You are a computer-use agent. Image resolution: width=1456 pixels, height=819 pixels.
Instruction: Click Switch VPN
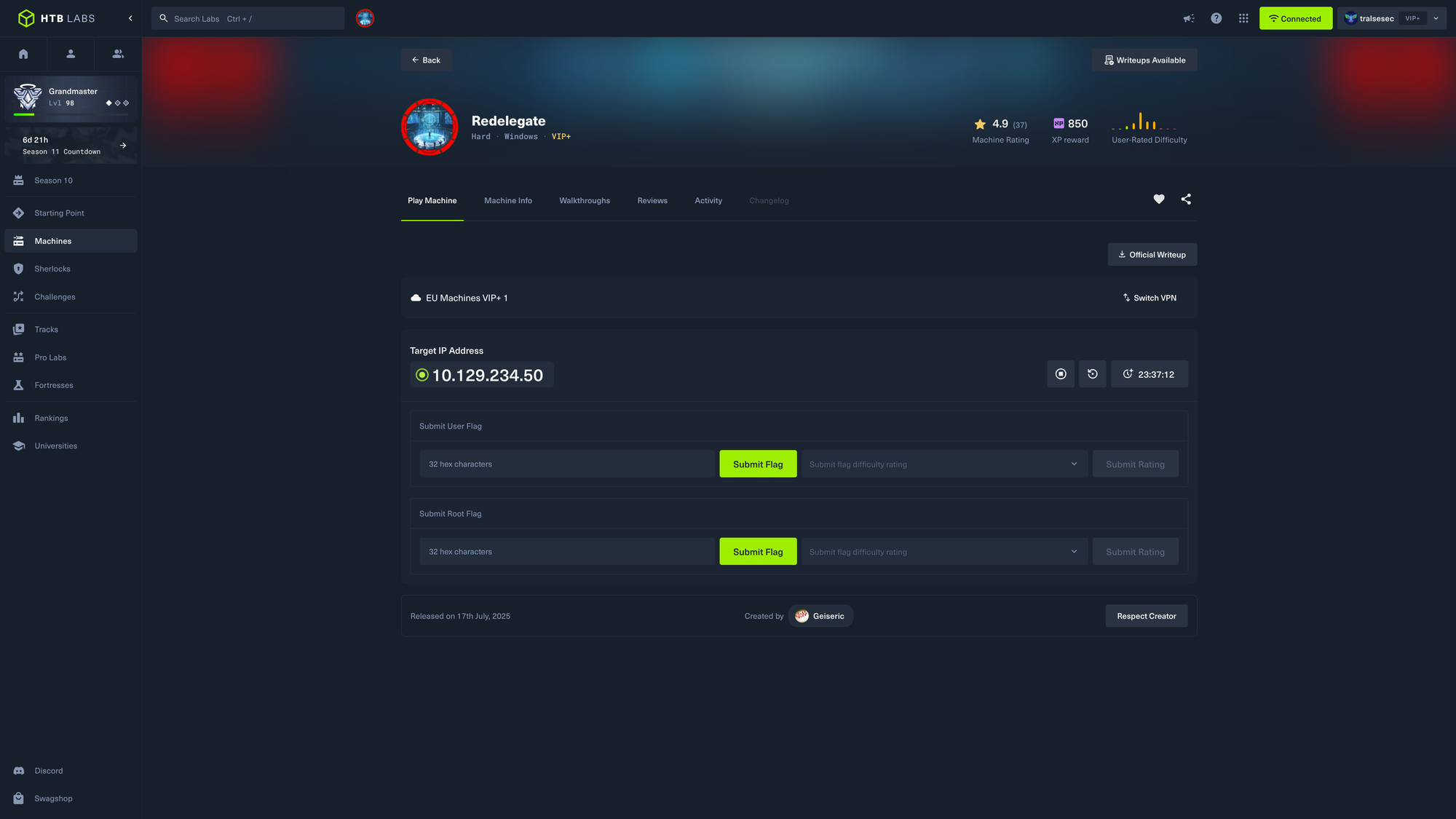pyautogui.click(x=1150, y=298)
